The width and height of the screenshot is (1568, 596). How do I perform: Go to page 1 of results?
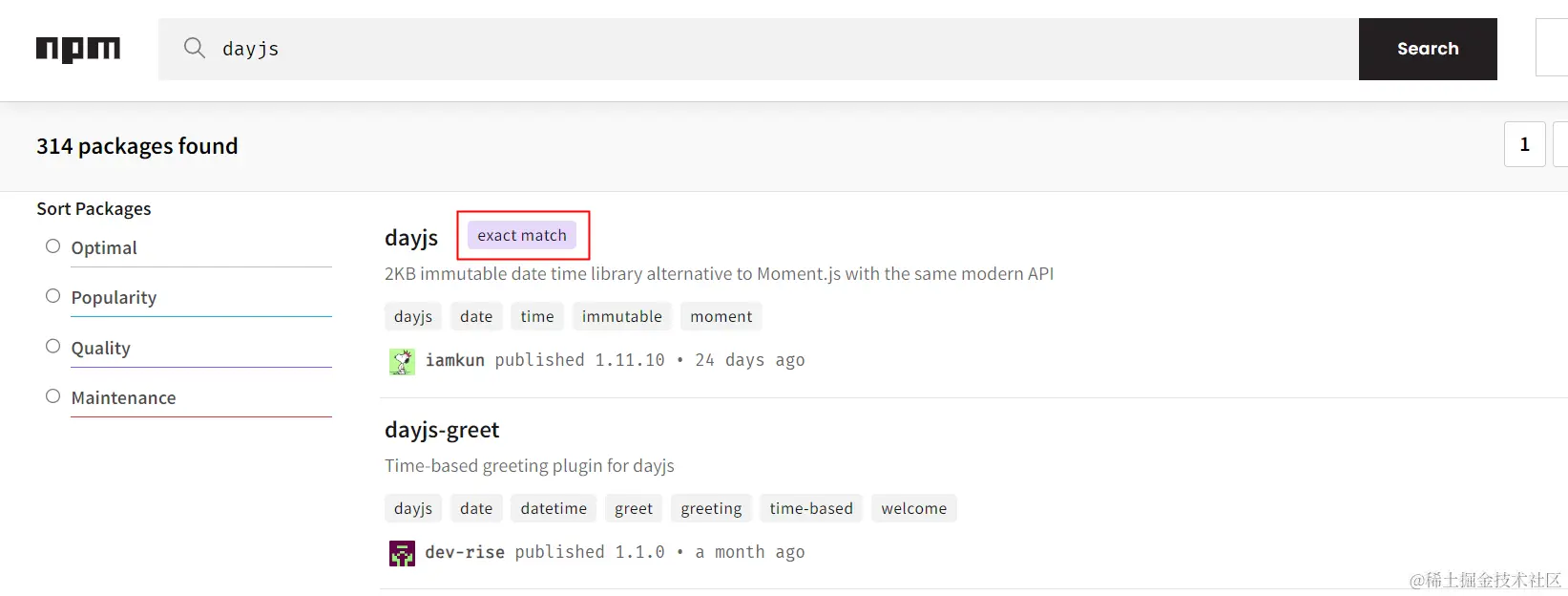pyautogui.click(x=1524, y=144)
